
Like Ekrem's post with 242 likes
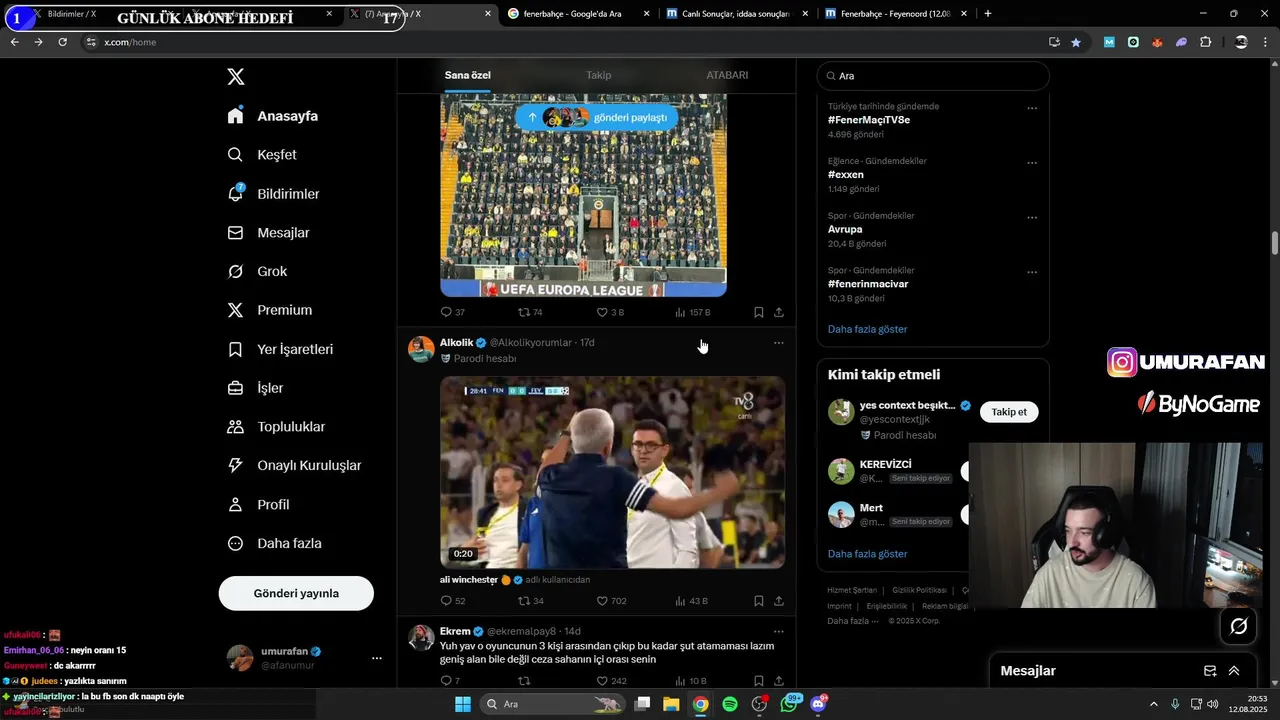tap(611, 681)
